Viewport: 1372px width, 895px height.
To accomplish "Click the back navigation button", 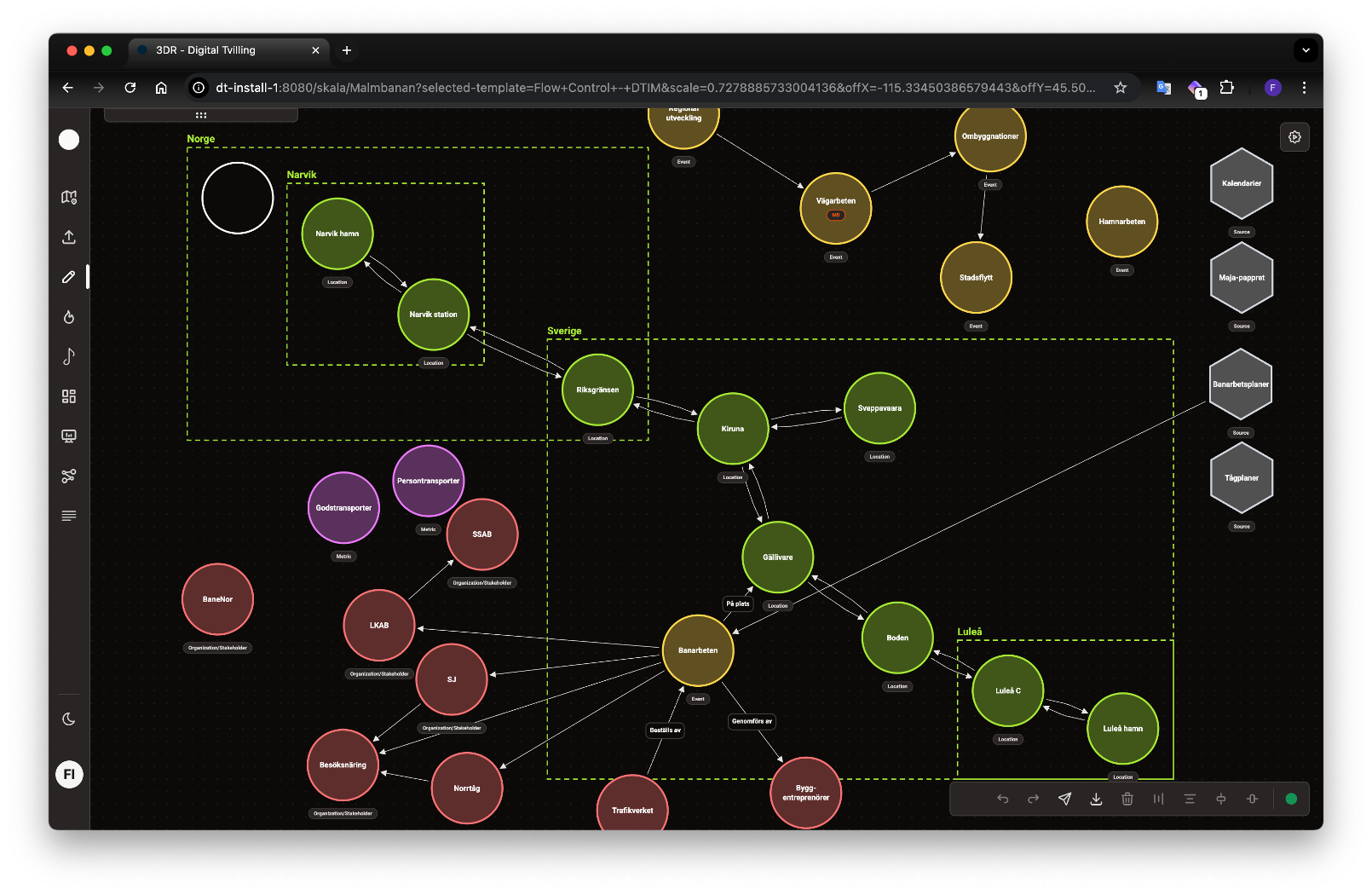I will click(x=67, y=87).
